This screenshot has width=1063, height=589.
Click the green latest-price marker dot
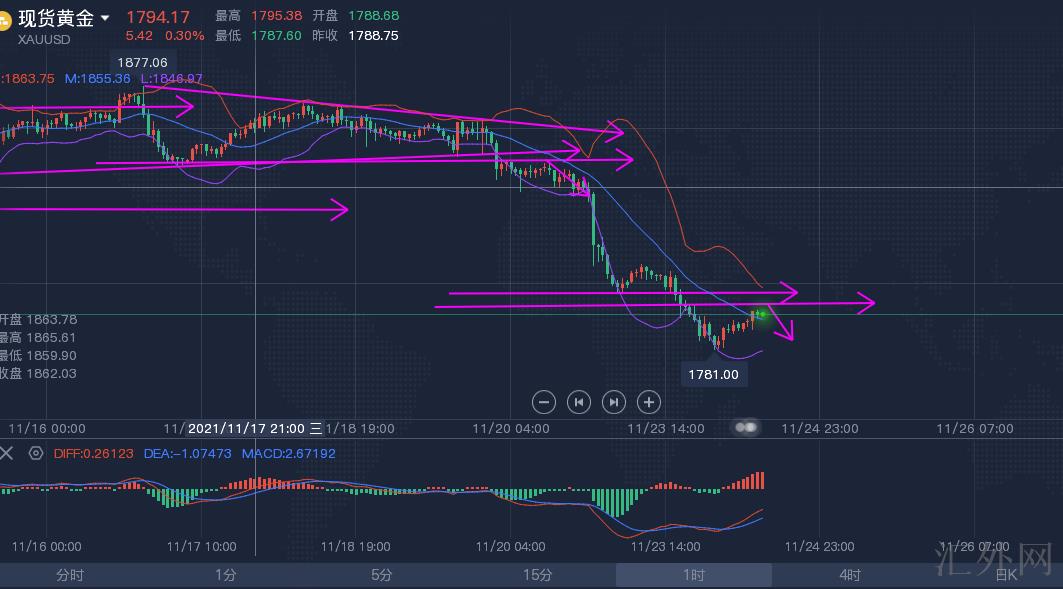coord(761,314)
